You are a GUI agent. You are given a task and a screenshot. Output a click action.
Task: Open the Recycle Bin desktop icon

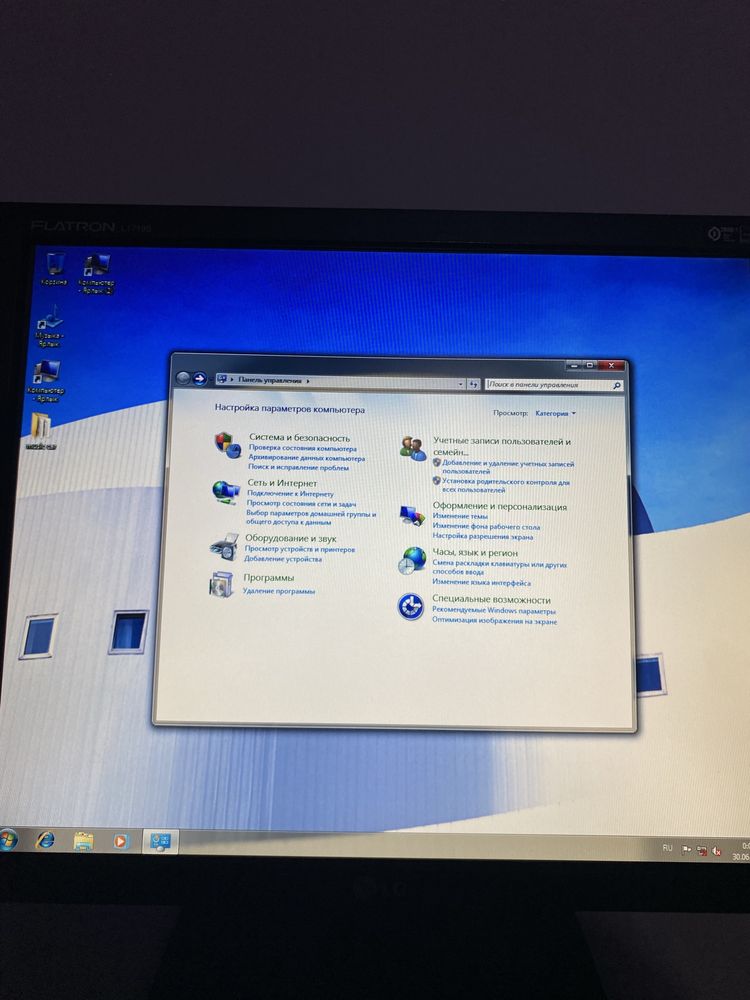tap(55, 268)
